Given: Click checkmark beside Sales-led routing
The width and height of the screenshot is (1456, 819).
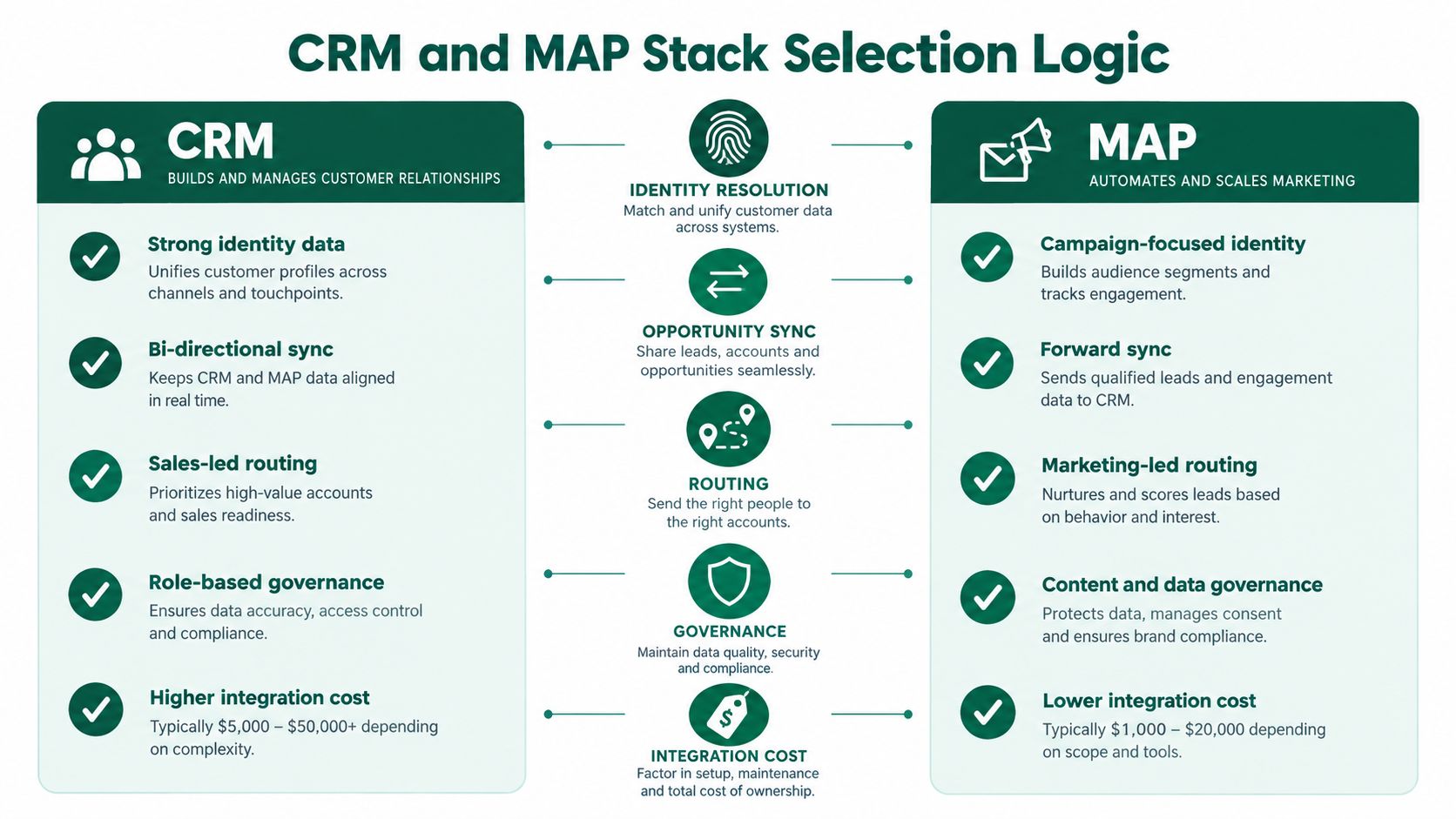Looking at the screenshot, I should pos(95,476).
